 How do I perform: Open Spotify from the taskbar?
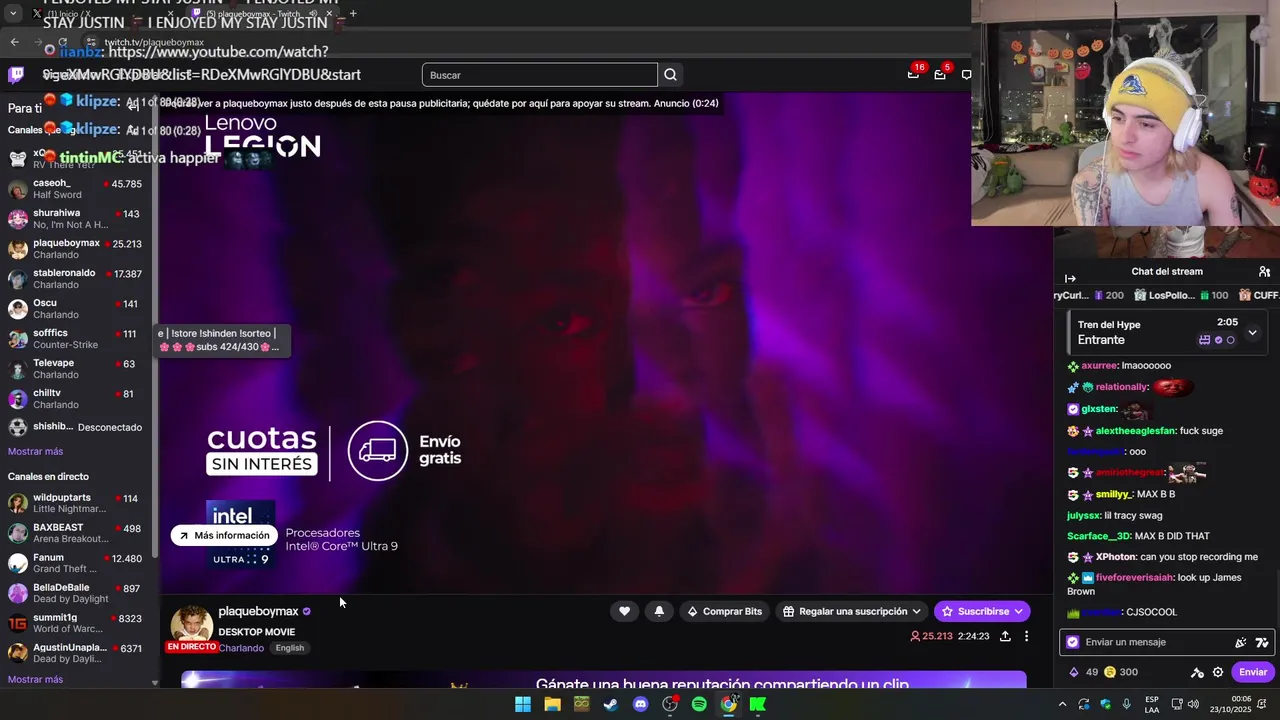point(699,704)
